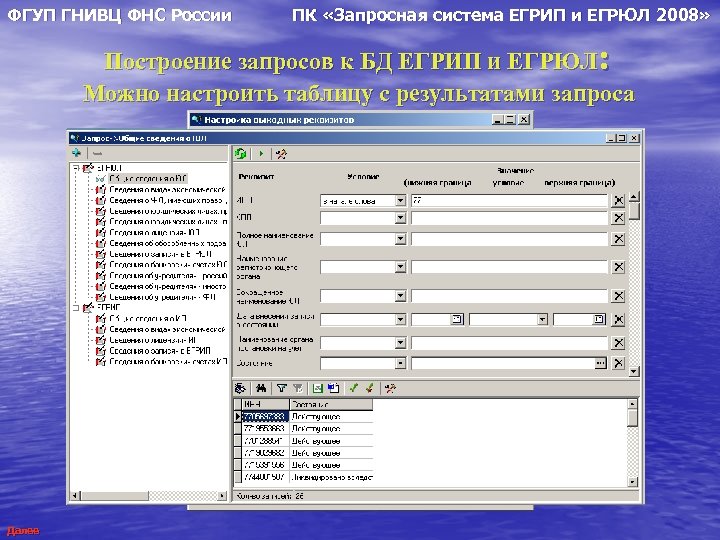Select Сведения об обособленных подразделениях tree item
This screenshot has width=720, height=540.
coord(168,243)
